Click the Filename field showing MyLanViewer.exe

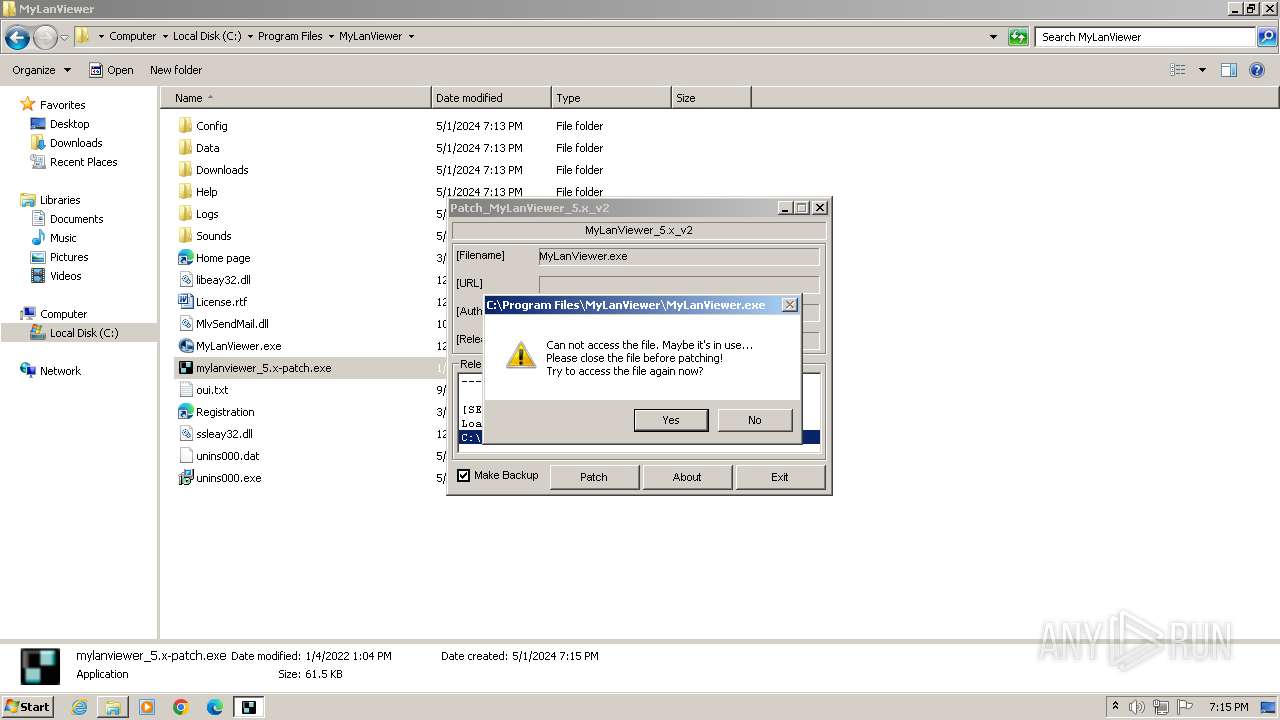pyautogui.click(x=678, y=256)
